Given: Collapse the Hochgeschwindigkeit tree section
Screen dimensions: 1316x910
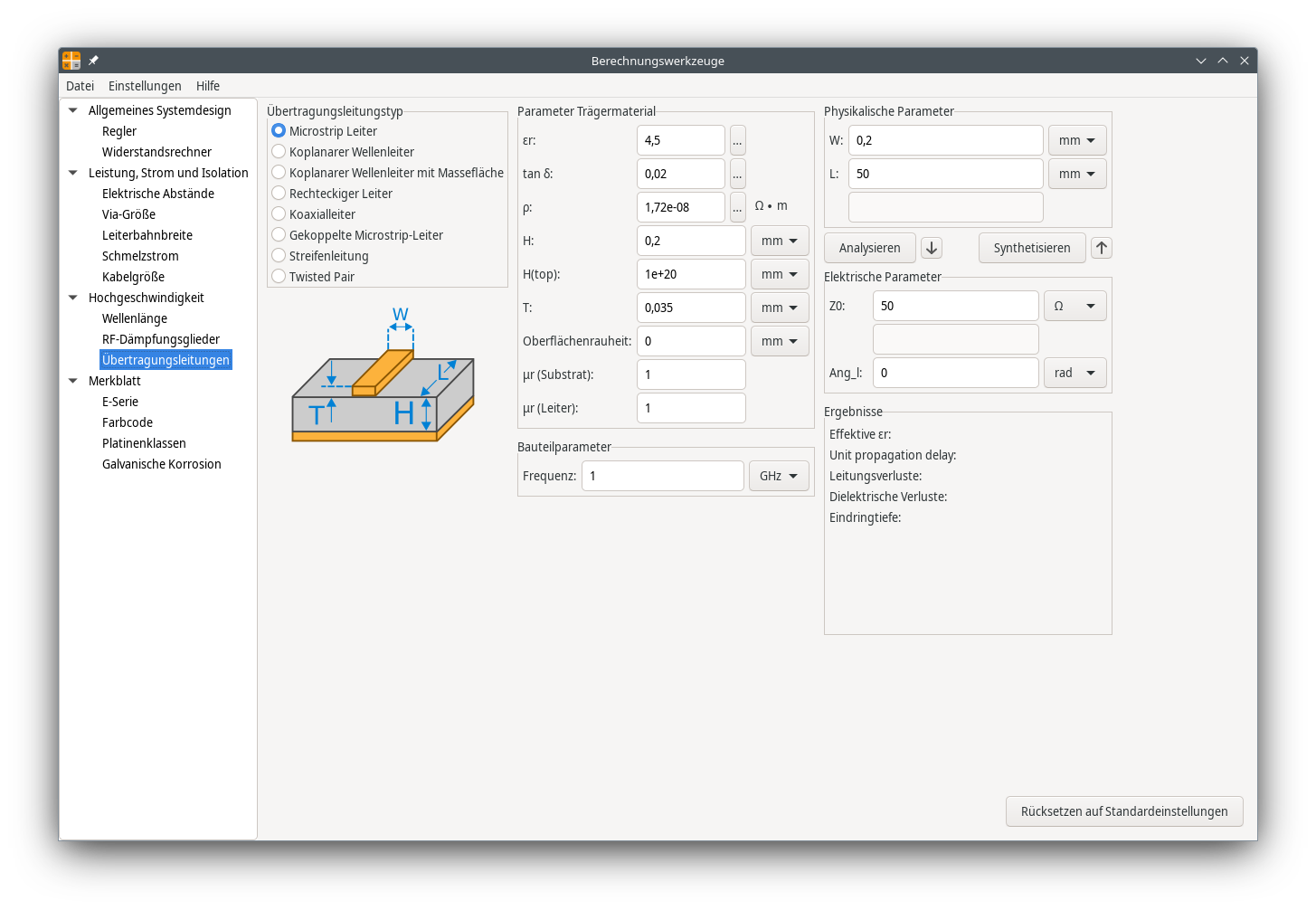Looking at the screenshot, I should pyautogui.click(x=73, y=298).
